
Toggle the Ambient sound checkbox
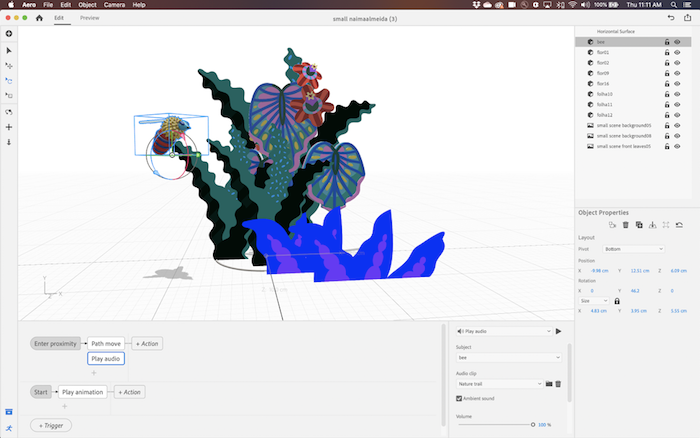coord(459,398)
